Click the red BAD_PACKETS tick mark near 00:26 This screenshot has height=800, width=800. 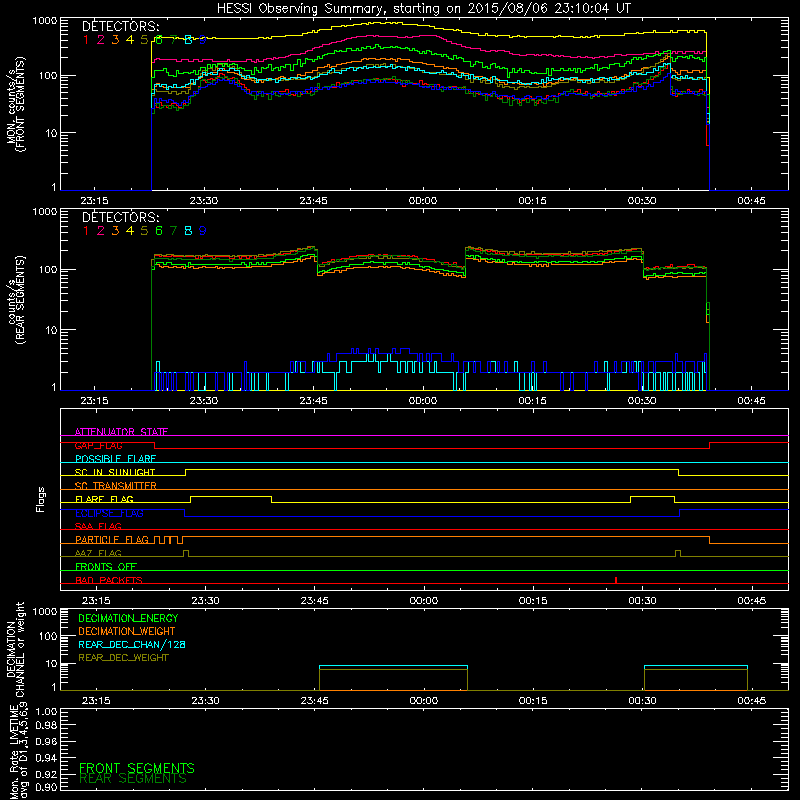[616, 580]
